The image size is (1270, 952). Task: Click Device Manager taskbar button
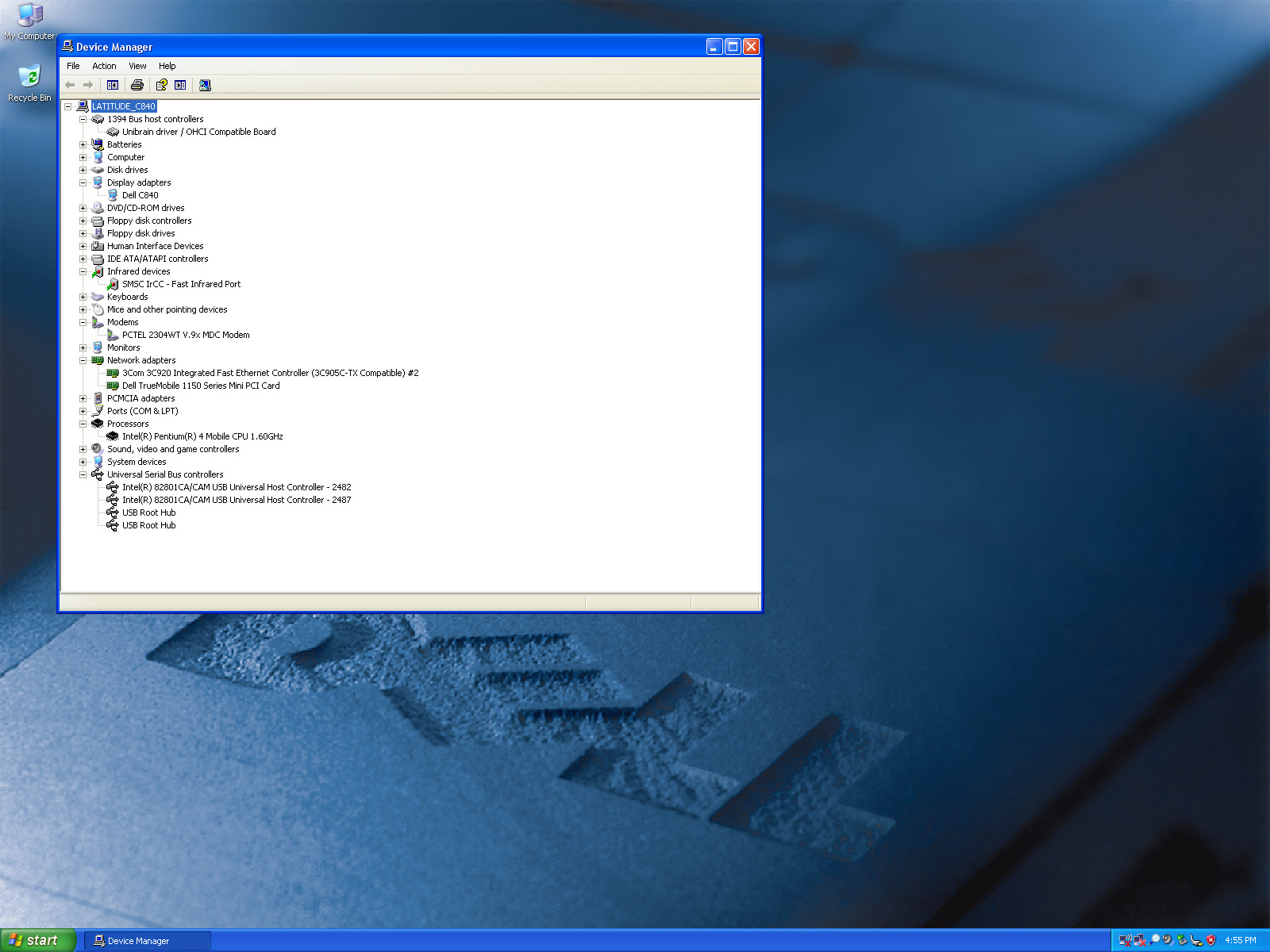(x=148, y=941)
